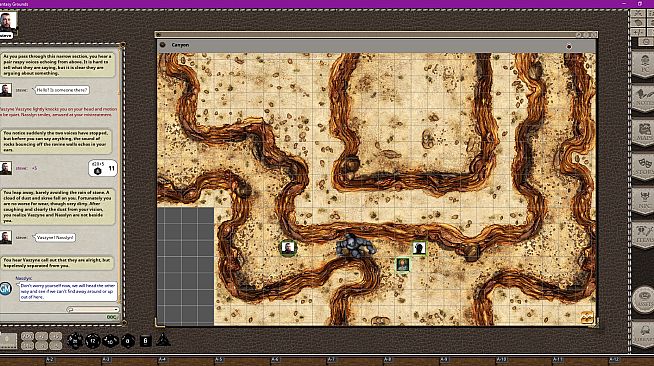Pick the d6 die

click(x=145, y=341)
